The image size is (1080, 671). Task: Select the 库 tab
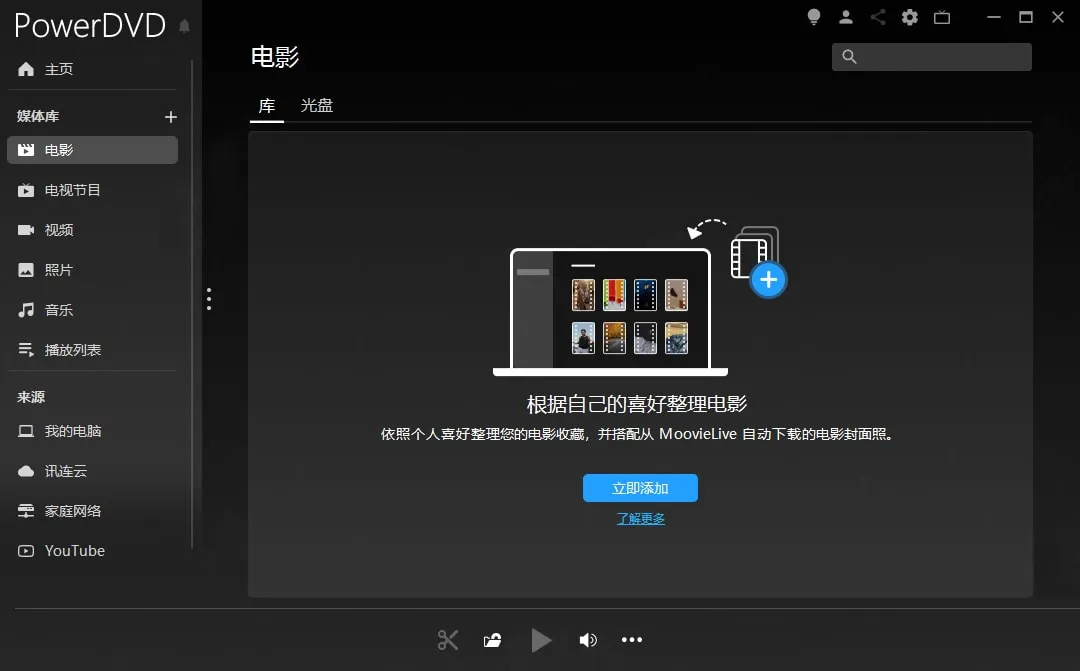(267, 105)
